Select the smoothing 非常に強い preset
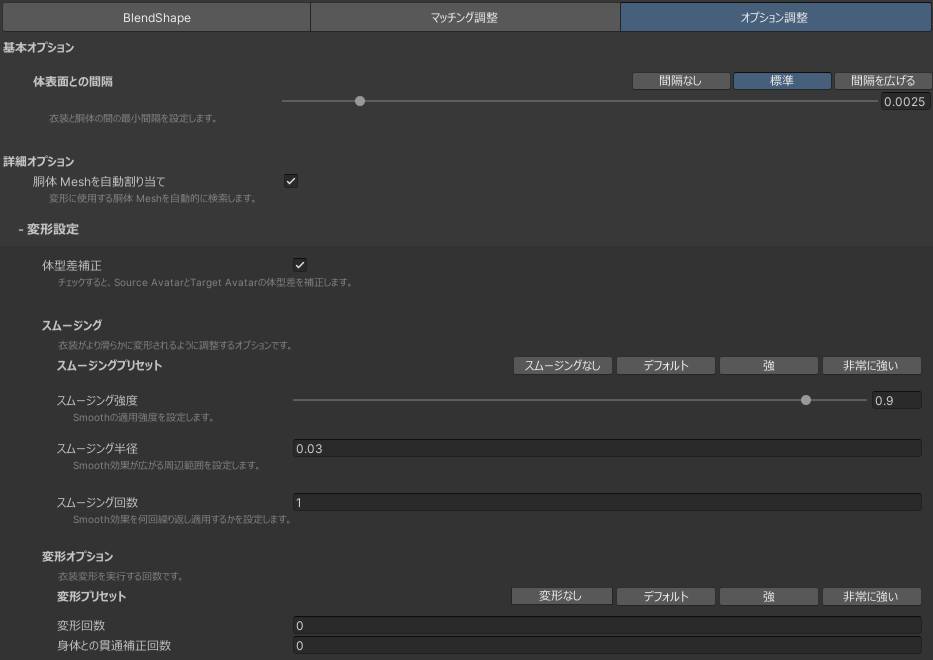The image size is (933, 660). [x=871, y=365]
